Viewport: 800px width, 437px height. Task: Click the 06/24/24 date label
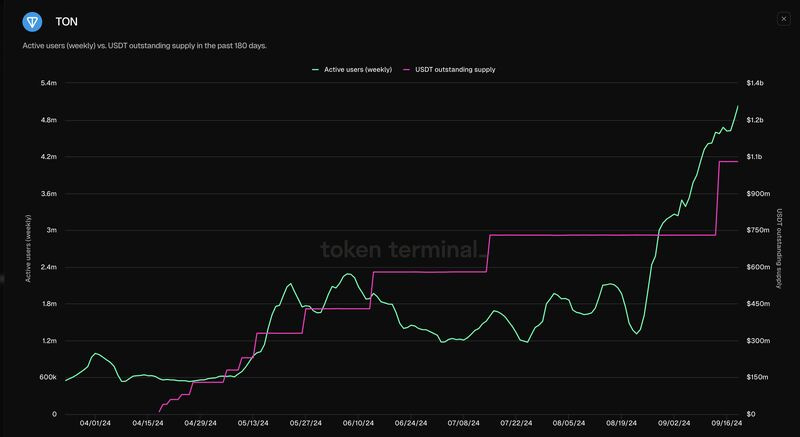coord(411,424)
